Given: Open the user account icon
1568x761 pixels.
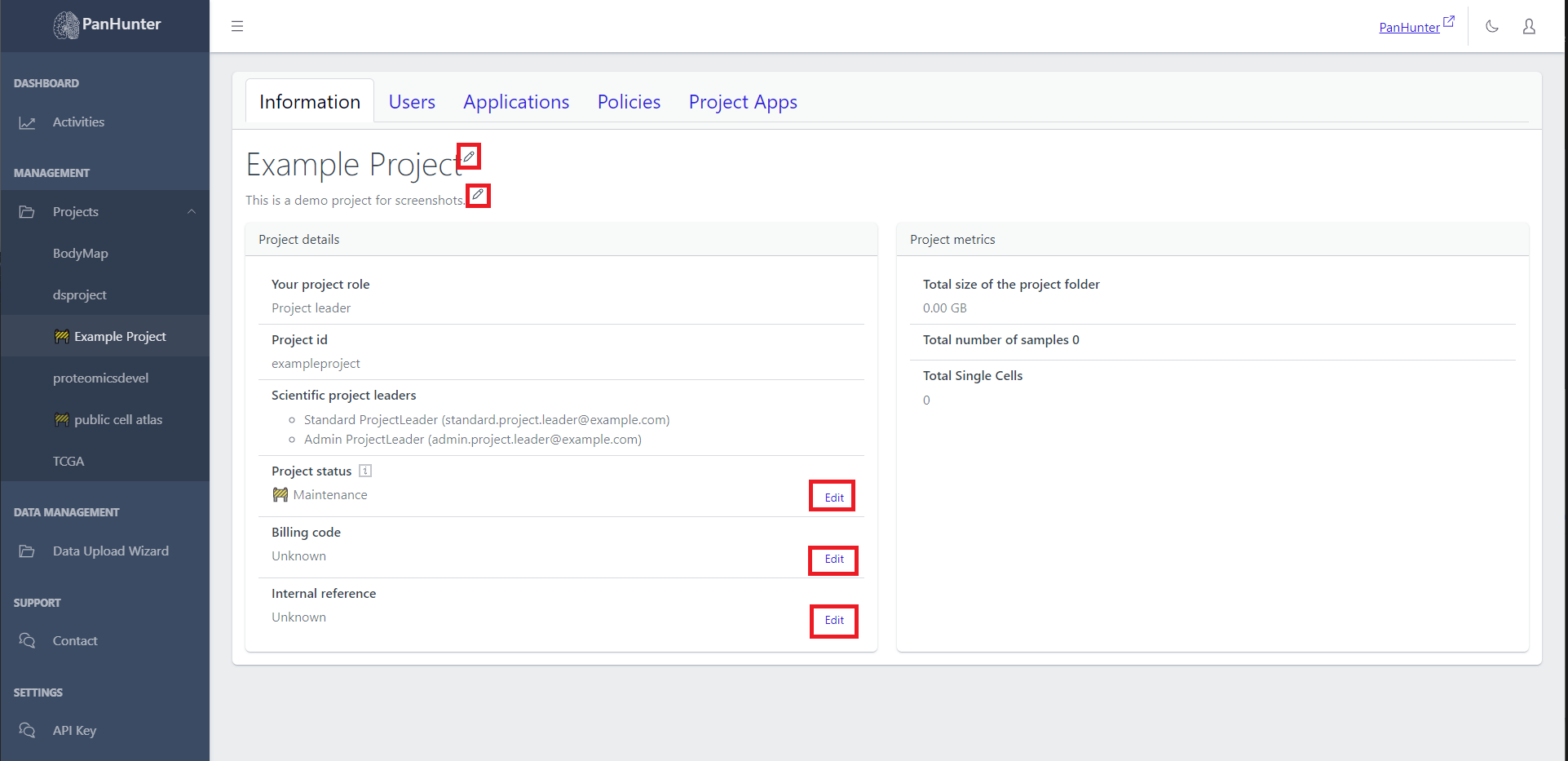Looking at the screenshot, I should [1529, 26].
